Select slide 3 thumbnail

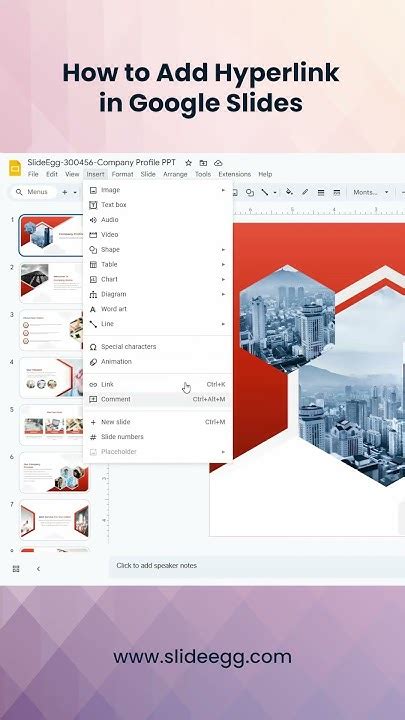click(x=51, y=330)
